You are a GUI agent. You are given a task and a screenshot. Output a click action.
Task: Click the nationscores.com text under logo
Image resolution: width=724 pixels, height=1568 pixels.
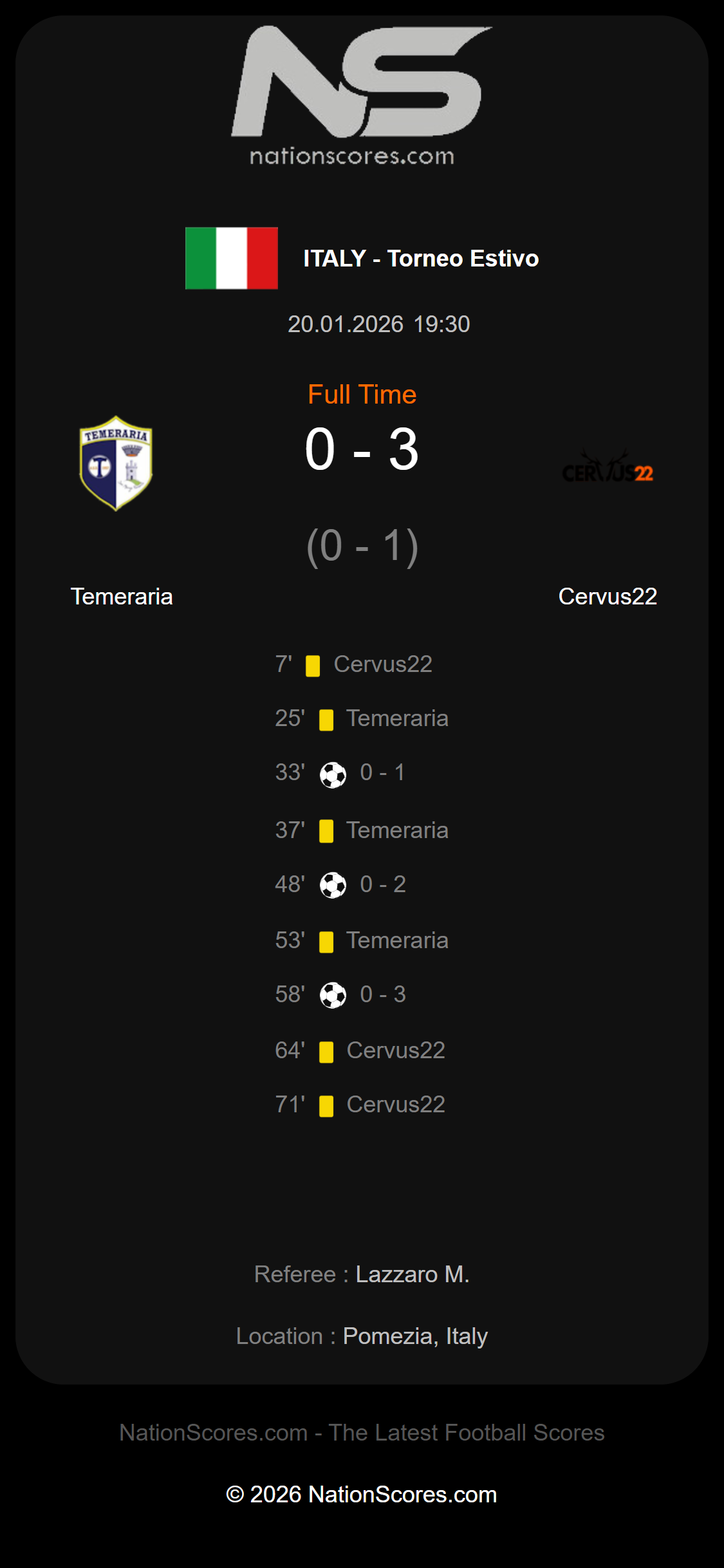tap(352, 156)
